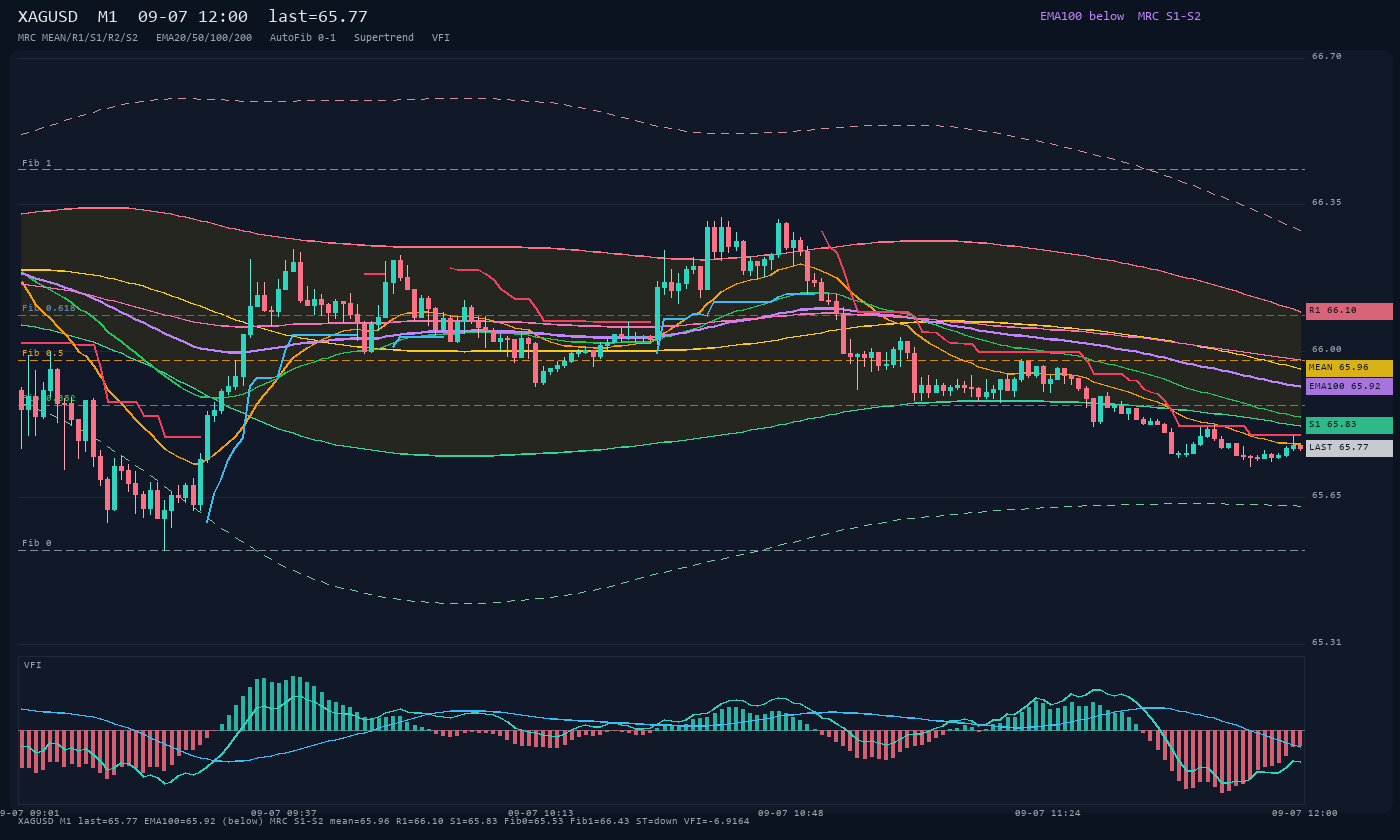Click 'VFI=-6.9164' in the bottom status line

[x=717, y=821]
